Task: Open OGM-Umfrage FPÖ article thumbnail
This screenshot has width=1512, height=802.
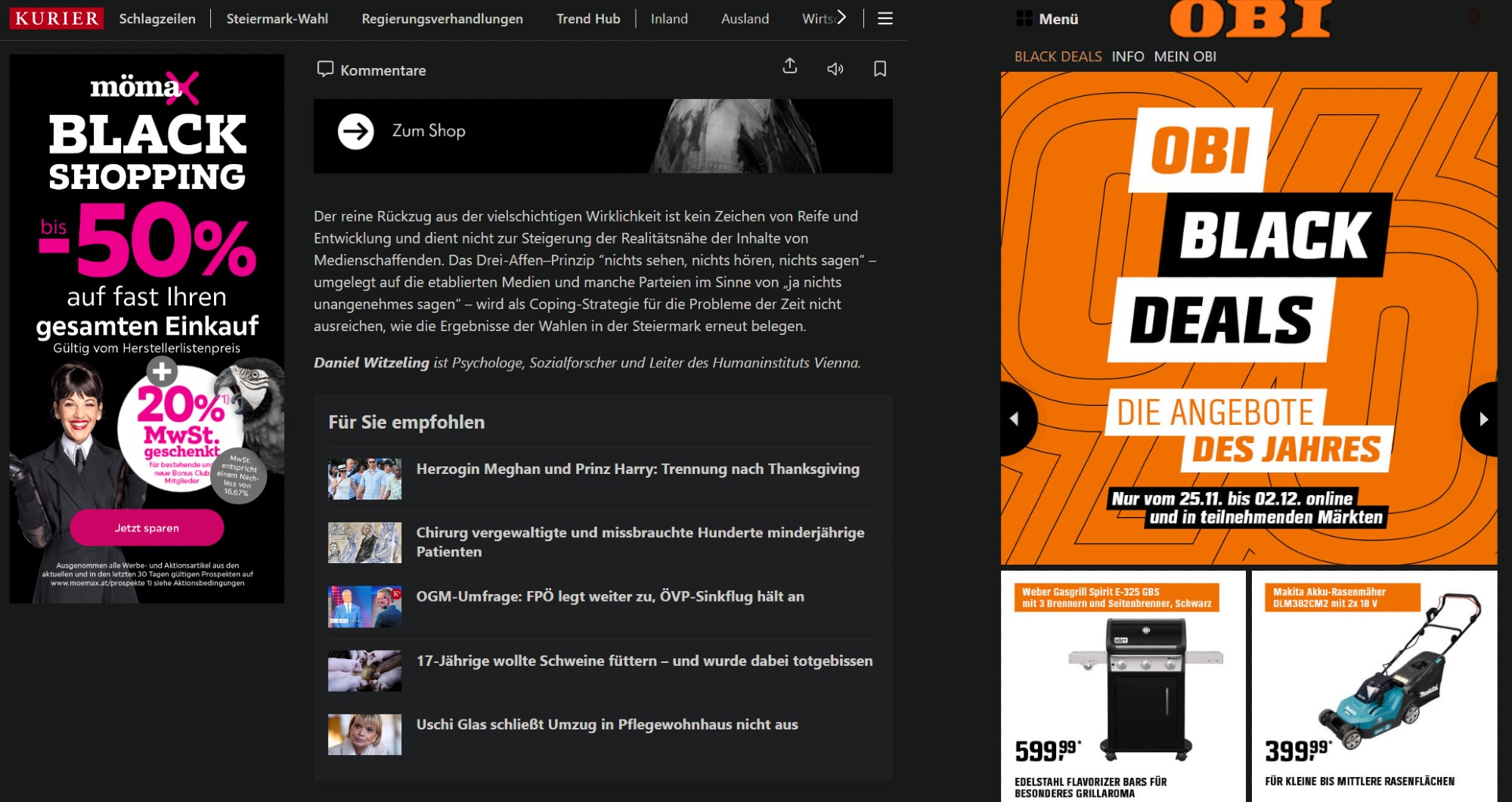Action: click(x=364, y=606)
